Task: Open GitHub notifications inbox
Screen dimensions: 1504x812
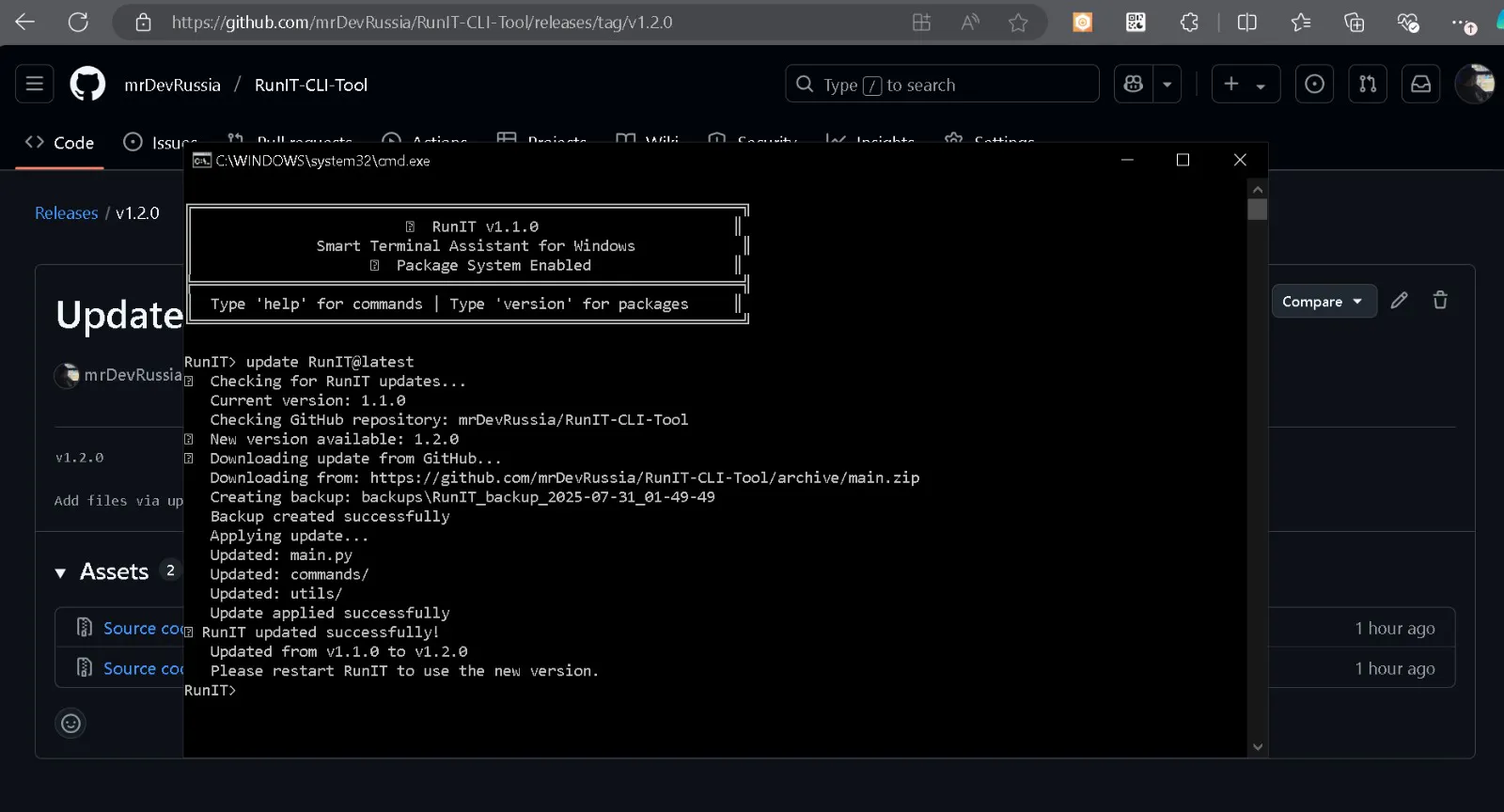Action: coord(1421,84)
